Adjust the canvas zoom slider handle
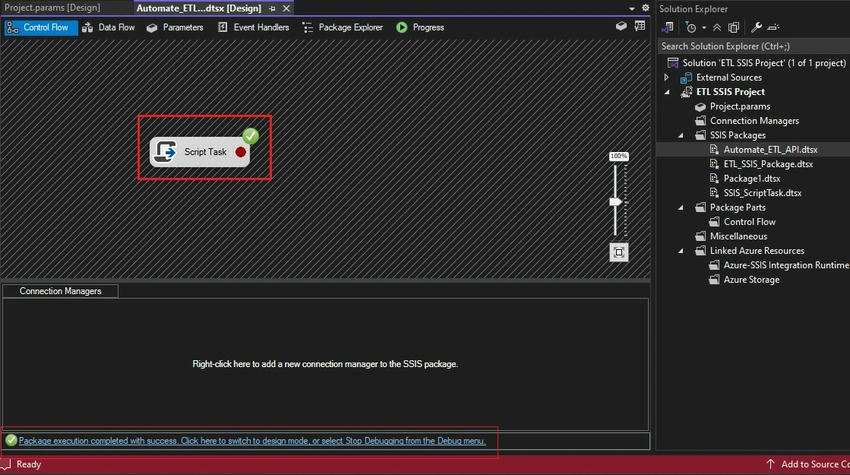The height and width of the screenshot is (475, 850). click(616, 202)
